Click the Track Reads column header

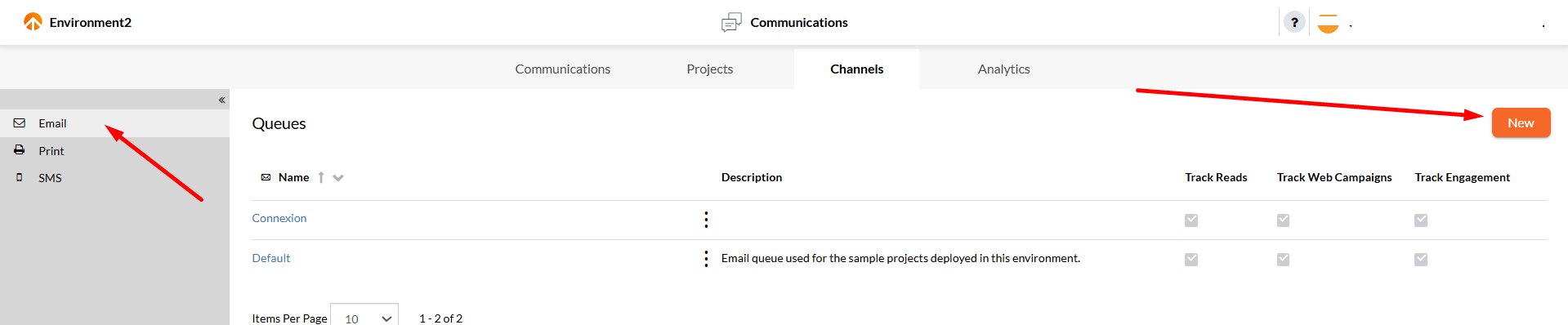tap(1216, 177)
